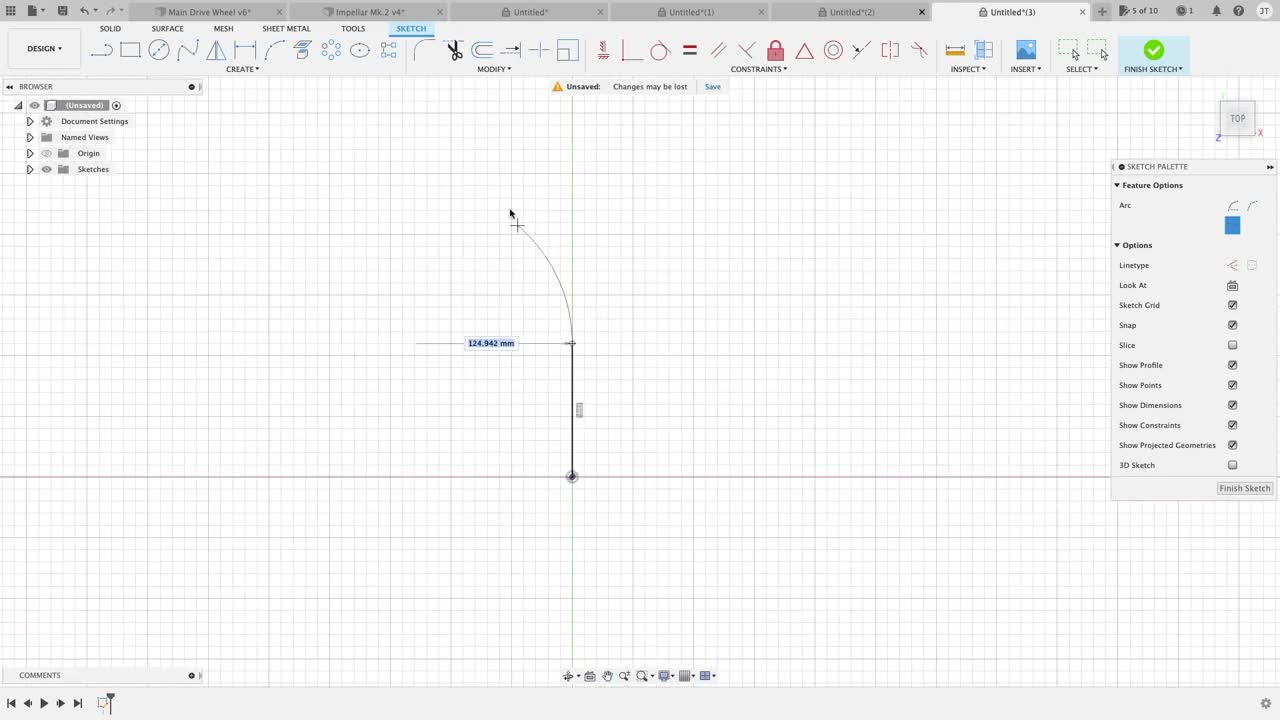Expand the Document Settings tree node

click(x=30, y=121)
